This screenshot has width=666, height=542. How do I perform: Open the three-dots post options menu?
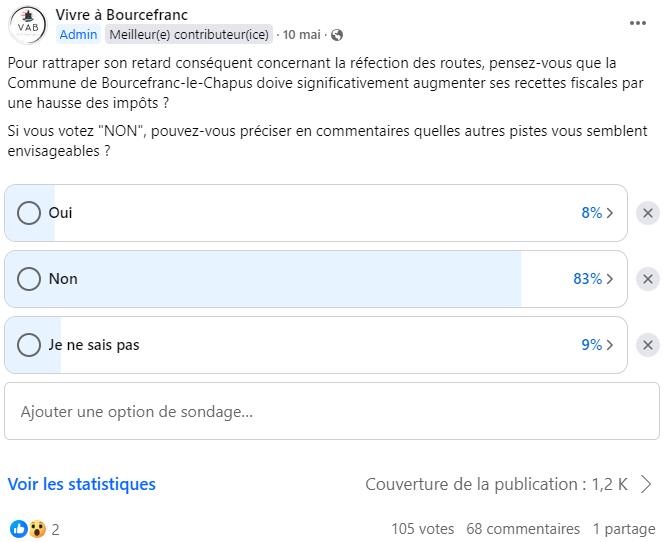tap(638, 23)
